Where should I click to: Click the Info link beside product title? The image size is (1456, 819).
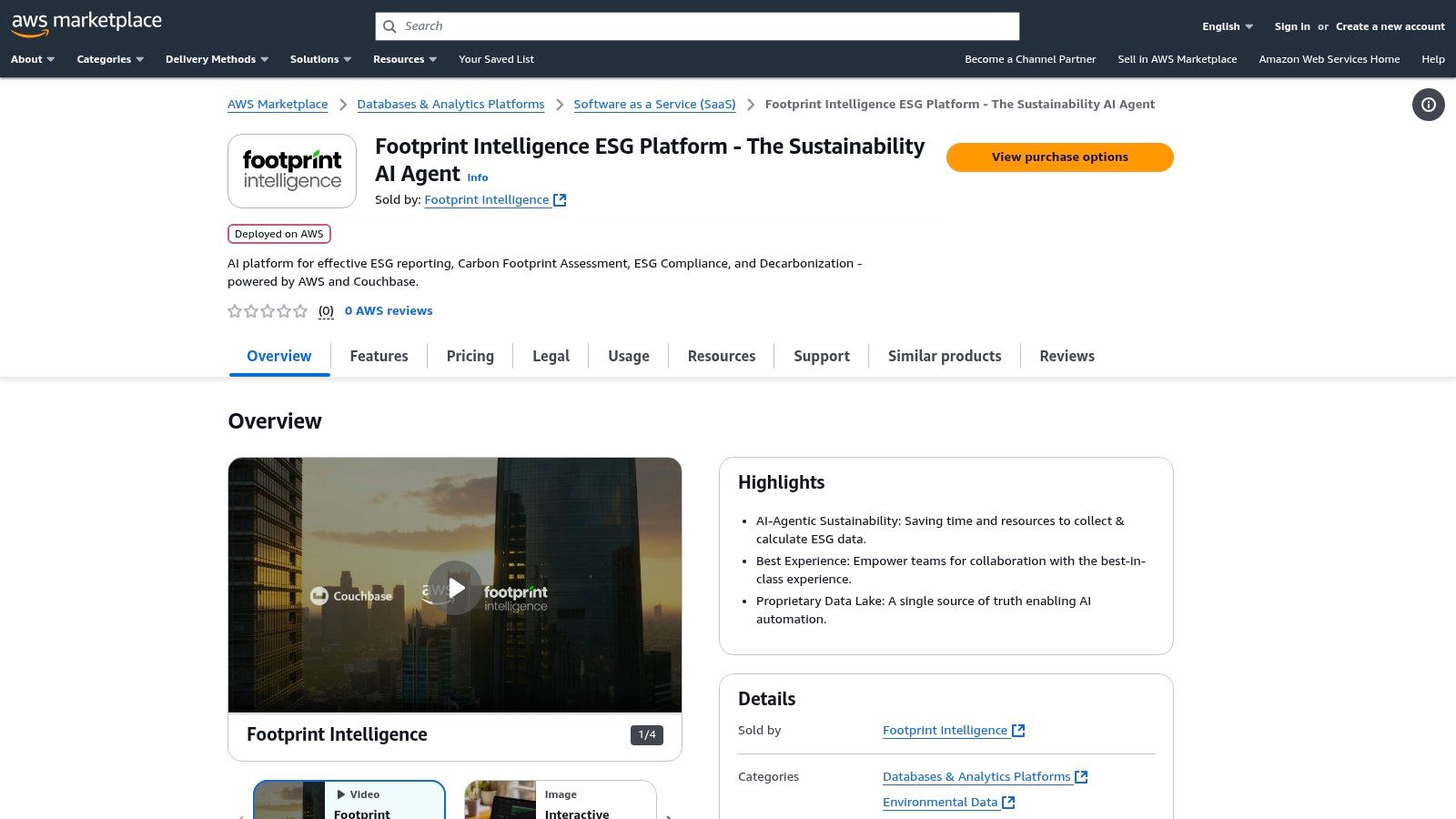coord(478,177)
